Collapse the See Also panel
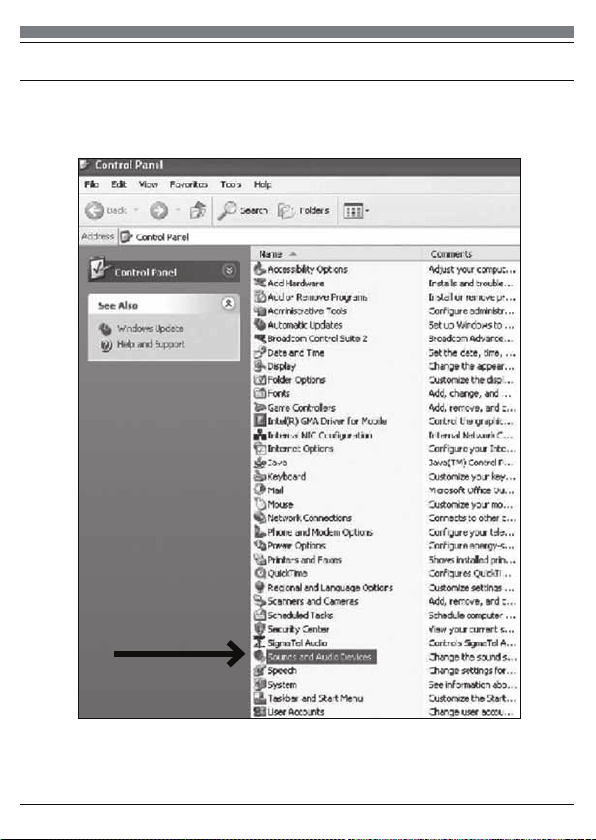 (228, 304)
